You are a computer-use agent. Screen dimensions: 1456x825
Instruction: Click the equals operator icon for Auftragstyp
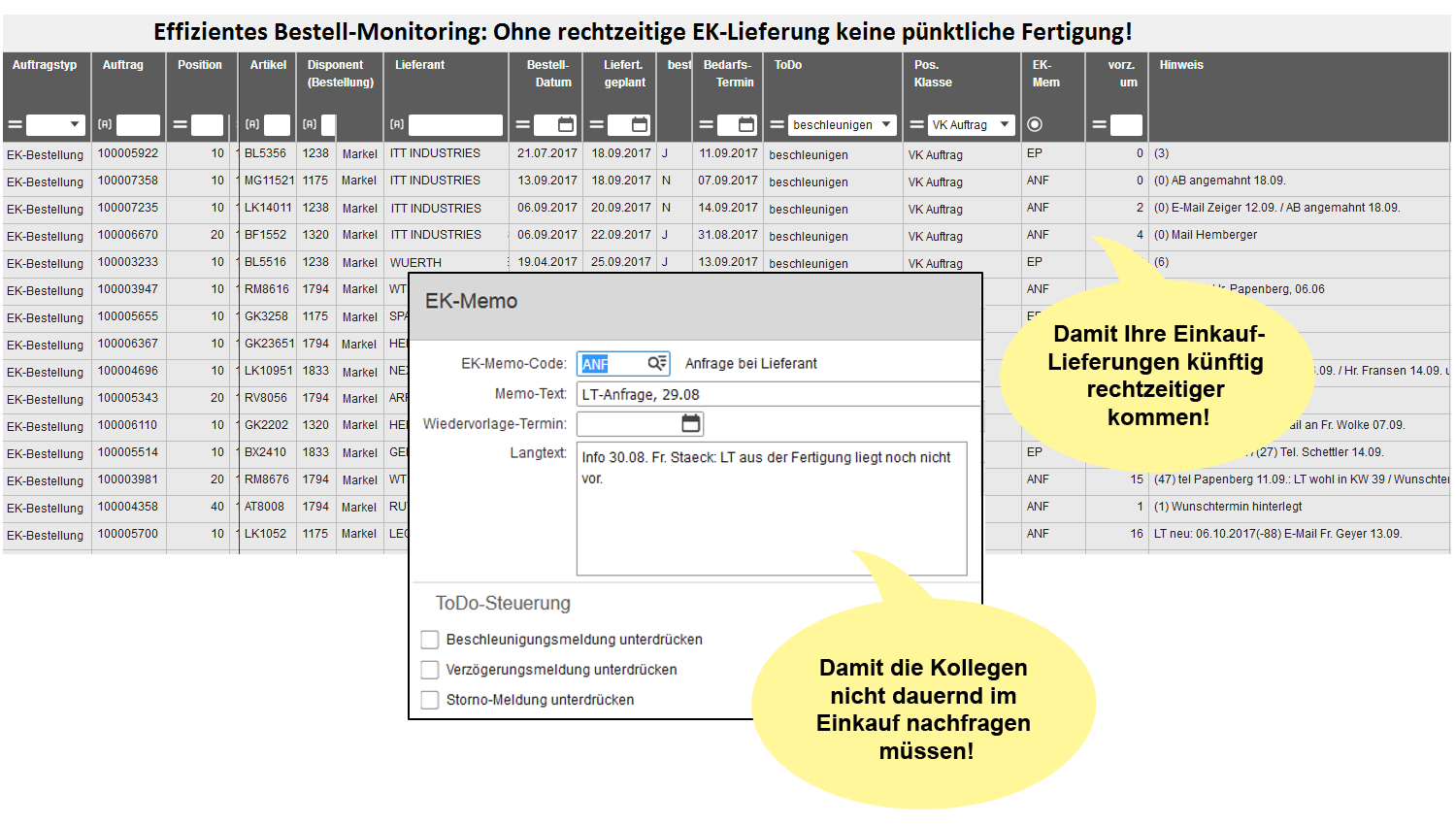[x=15, y=124]
